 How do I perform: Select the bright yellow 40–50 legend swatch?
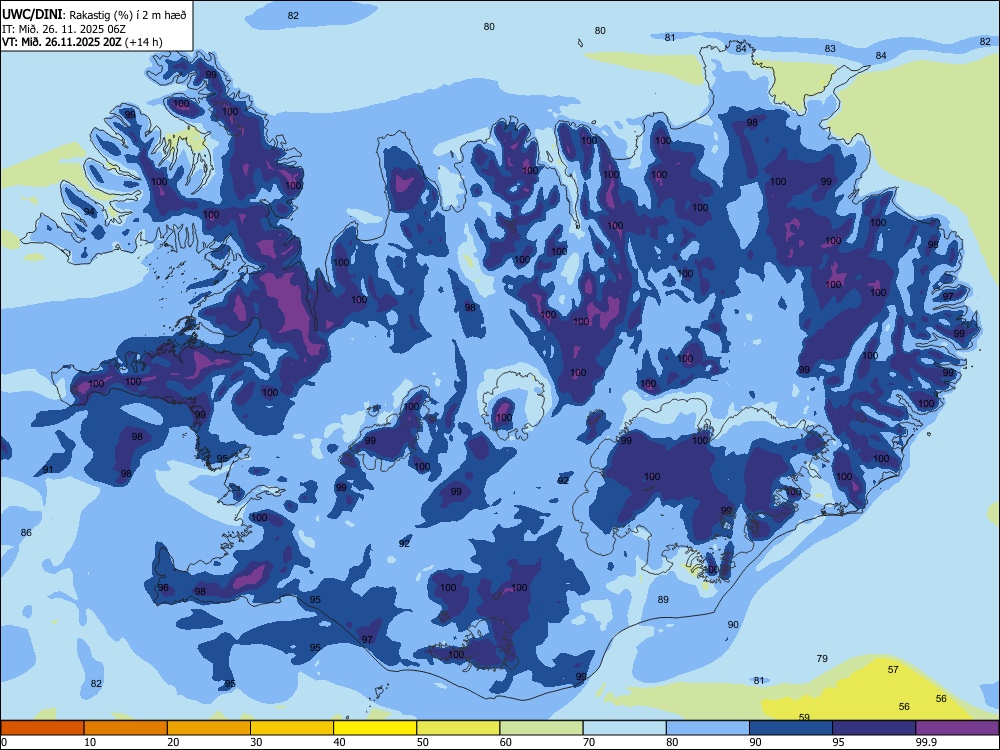point(375,728)
